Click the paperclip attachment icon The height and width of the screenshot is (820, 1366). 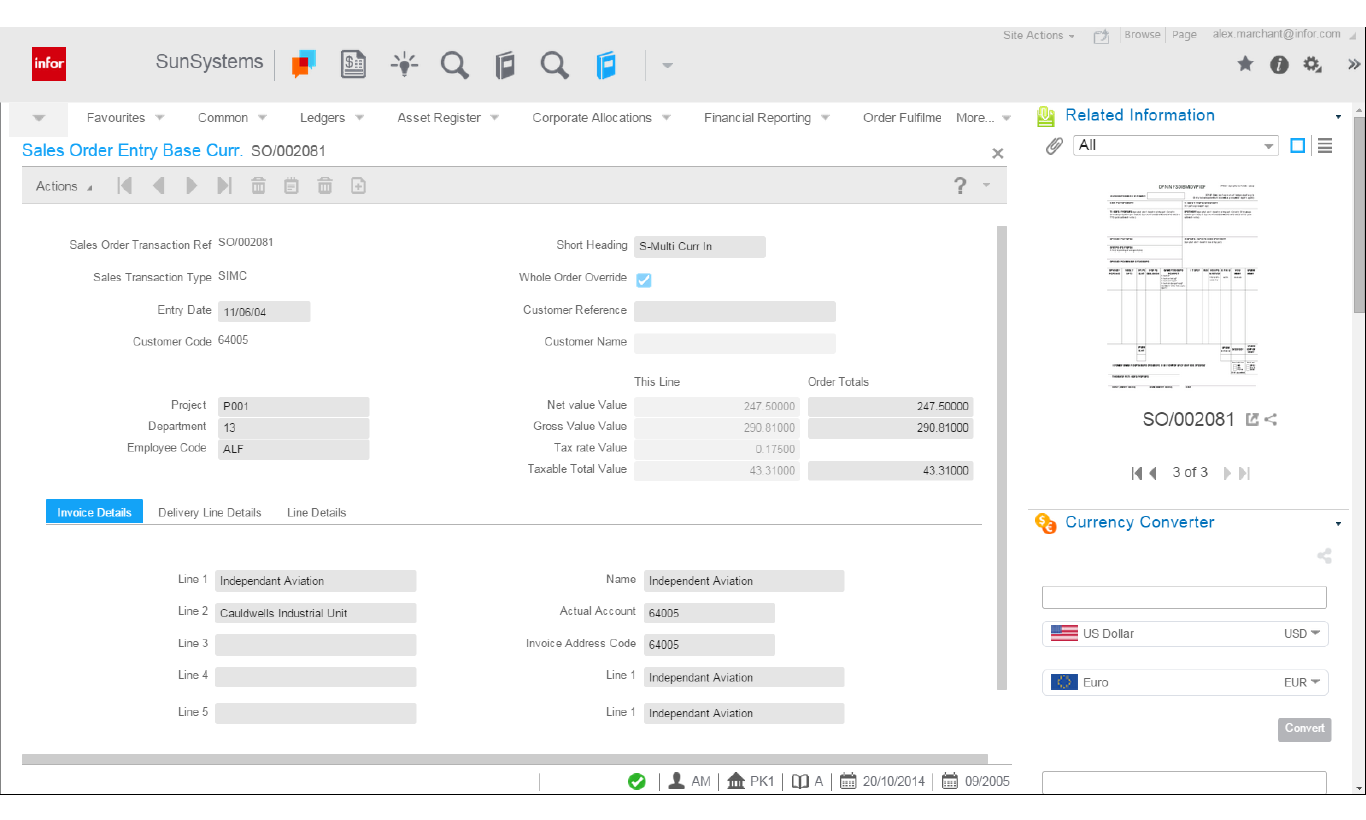click(x=1054, y=146)
